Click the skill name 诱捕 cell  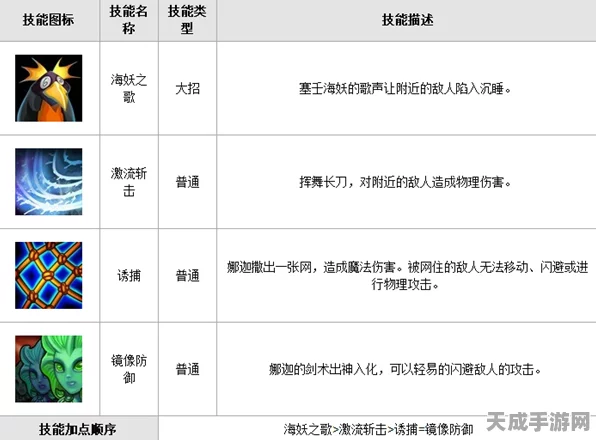coord(129,275)
